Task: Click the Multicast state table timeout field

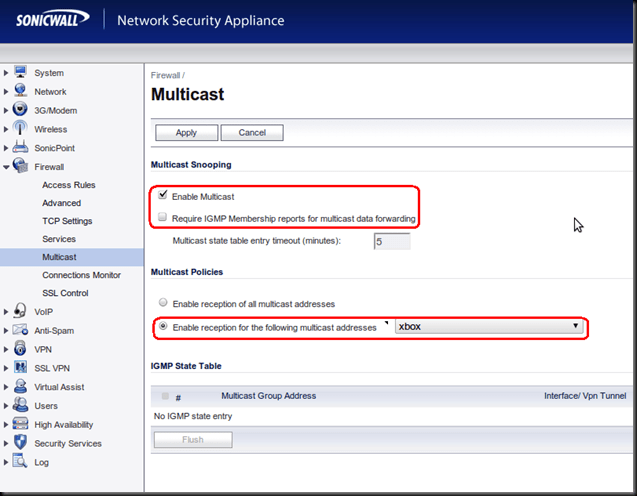Action: tap(392, 241)
